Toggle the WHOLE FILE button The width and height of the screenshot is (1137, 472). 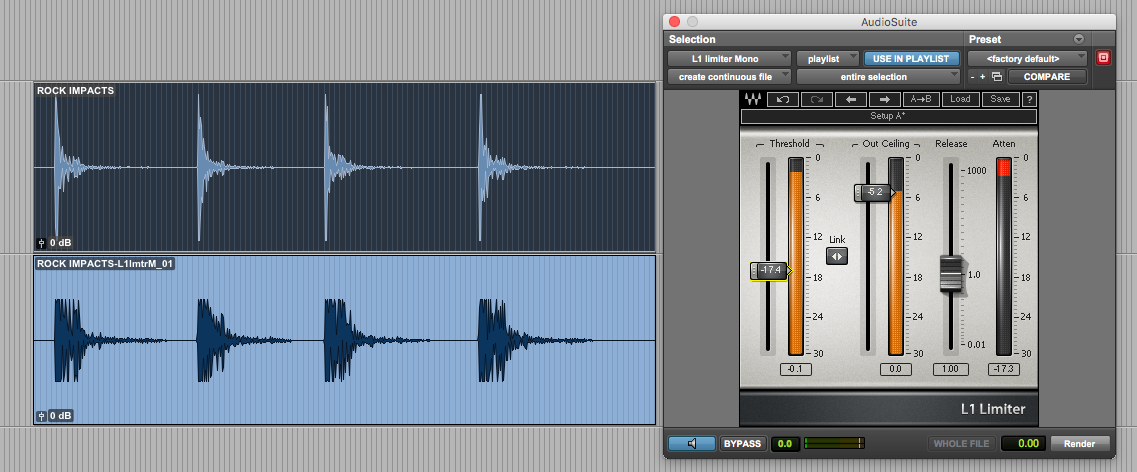coord(962,444)
